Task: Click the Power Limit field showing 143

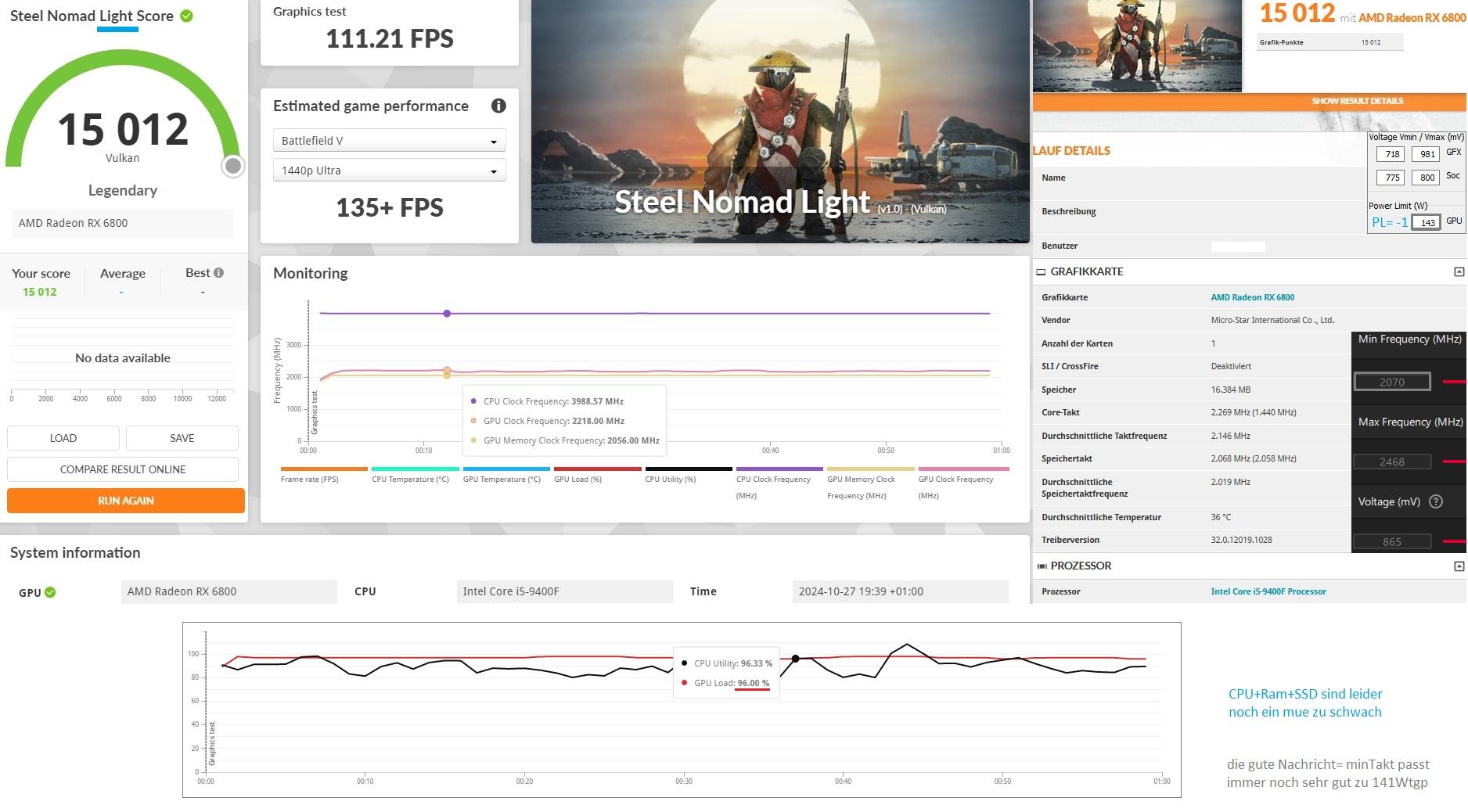Action: point(1427,222)
